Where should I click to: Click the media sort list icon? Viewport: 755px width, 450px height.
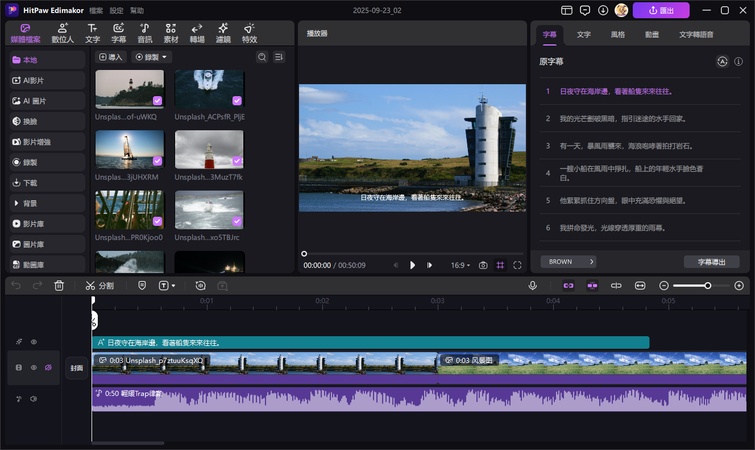[x=279, y=57]
